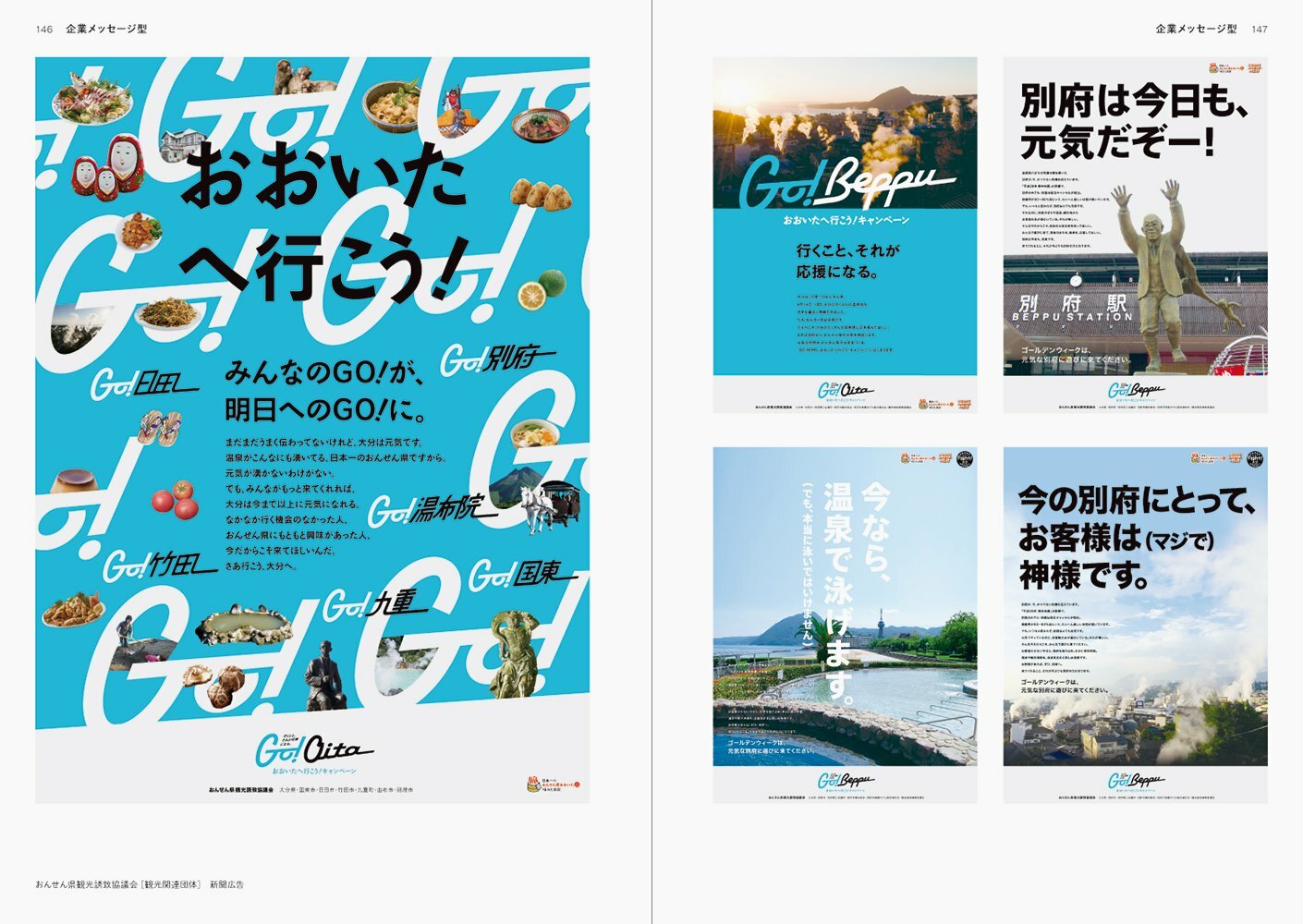Click the headline 別府は今日も、元気だぞー!
The image size is (1303, 924).
coord(1135,123)
